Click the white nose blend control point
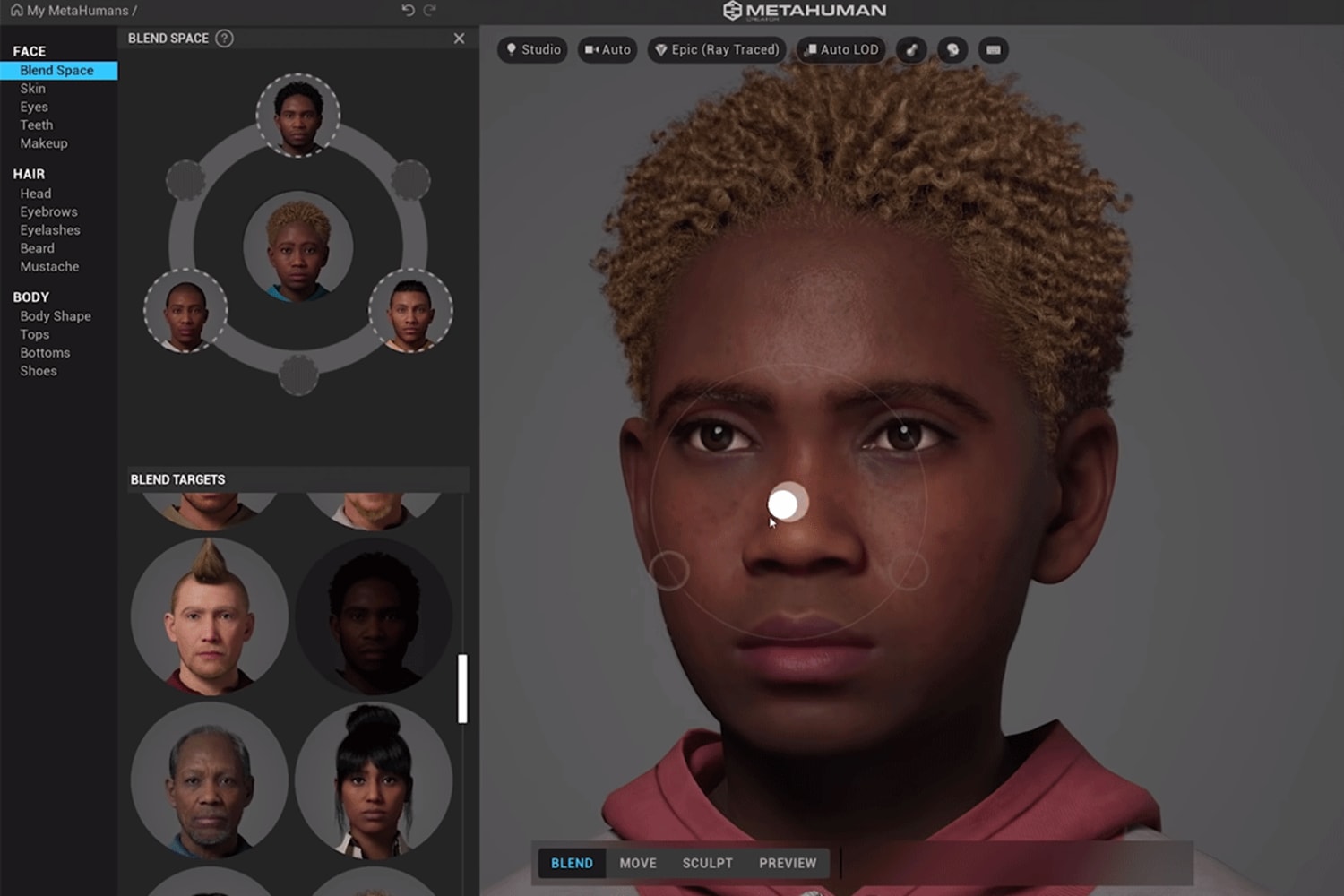Screen dimensions: 1344x896 point(783,504)
